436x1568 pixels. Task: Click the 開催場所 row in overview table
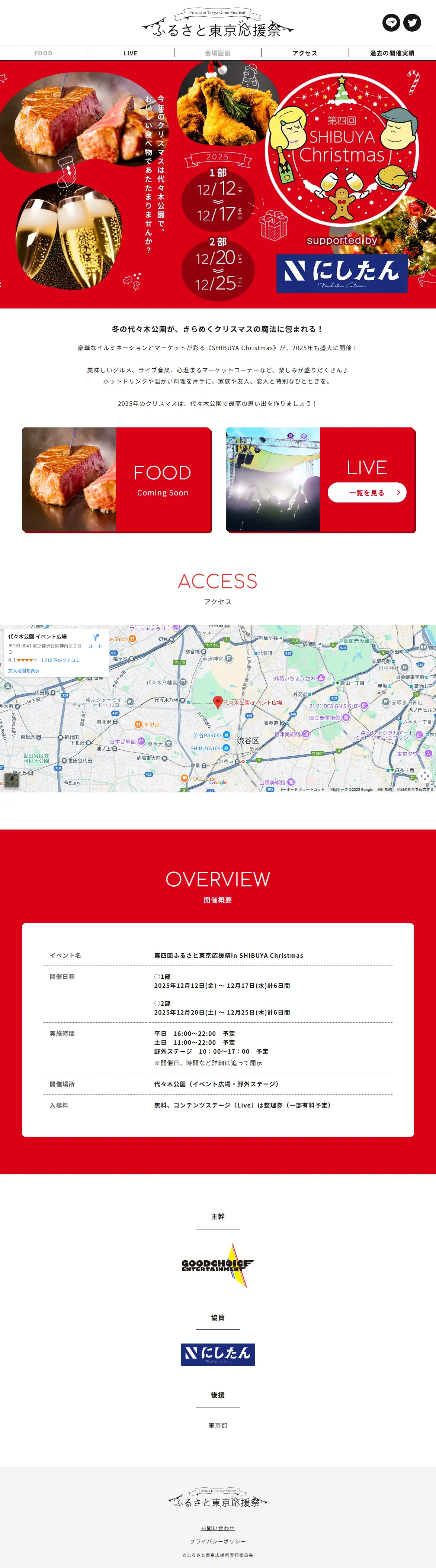218,1084
